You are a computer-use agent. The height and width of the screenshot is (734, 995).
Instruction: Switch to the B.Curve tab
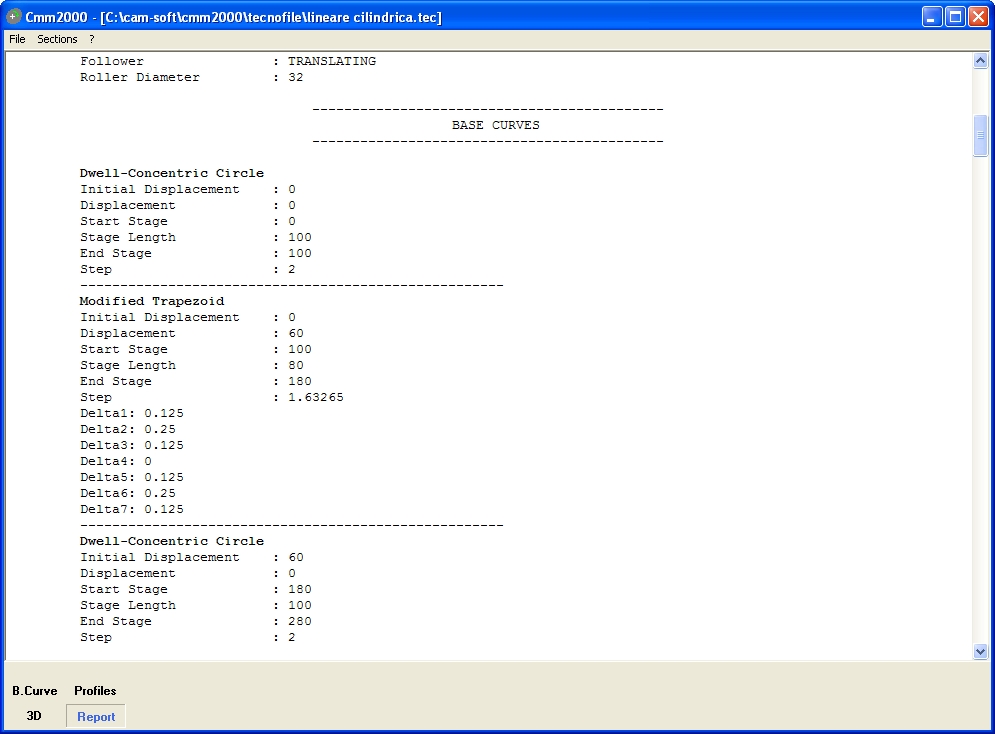[35, 691]
